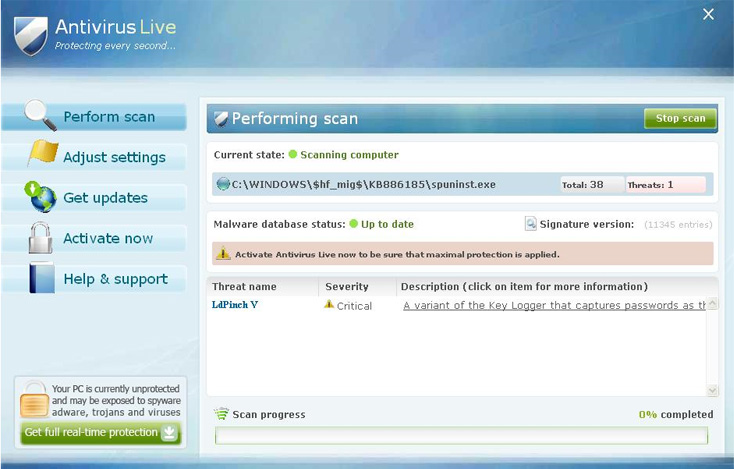Click the globe Get updates icon
Viewport: 734px width, 469px height.
point(40,197)
